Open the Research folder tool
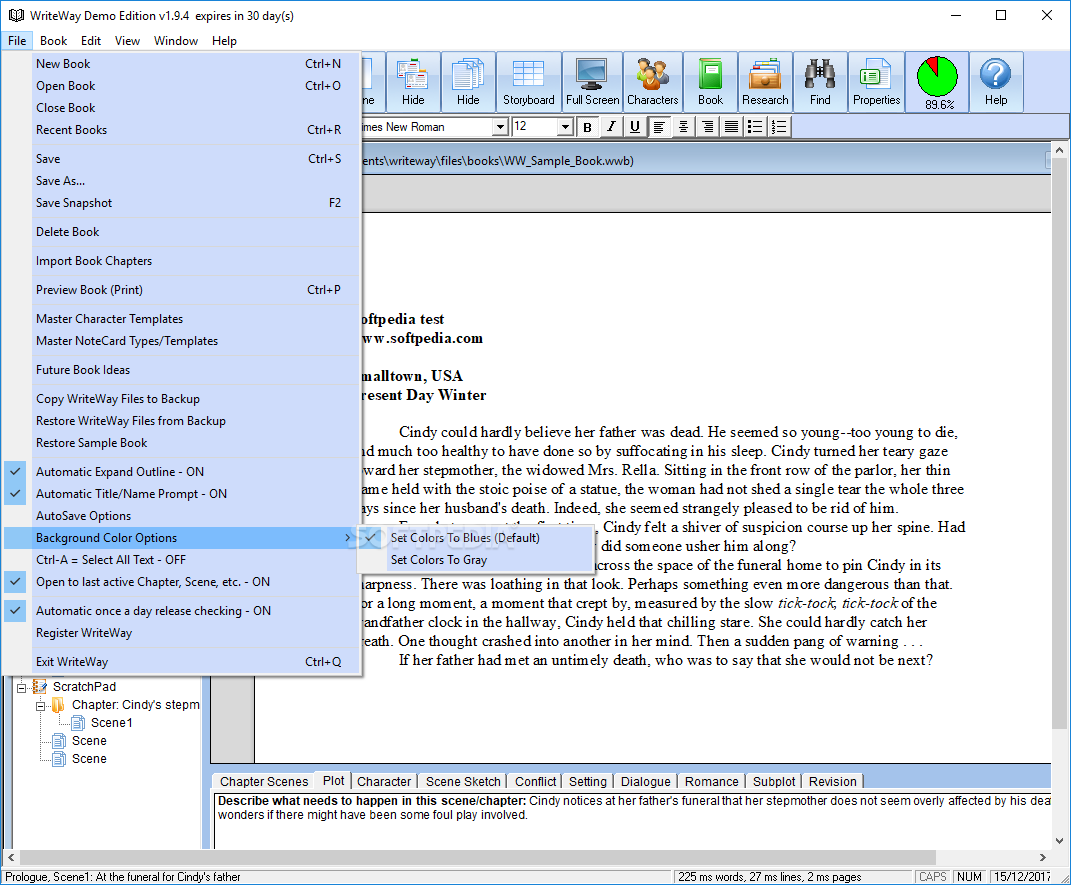 [765, 81]
